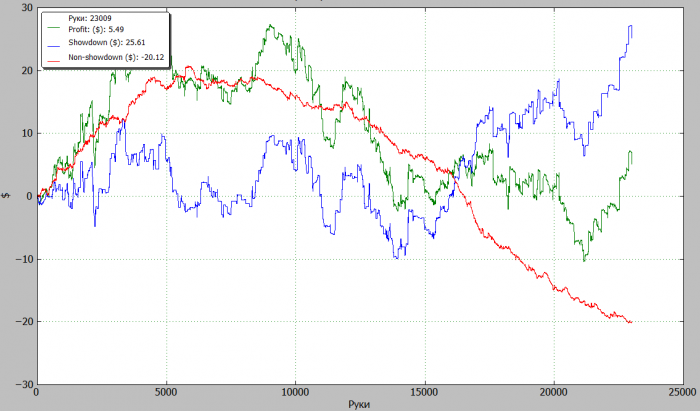Click the '$' y-axis title
The height and width of the screenshot is (411, 700).
coord(7,196)
